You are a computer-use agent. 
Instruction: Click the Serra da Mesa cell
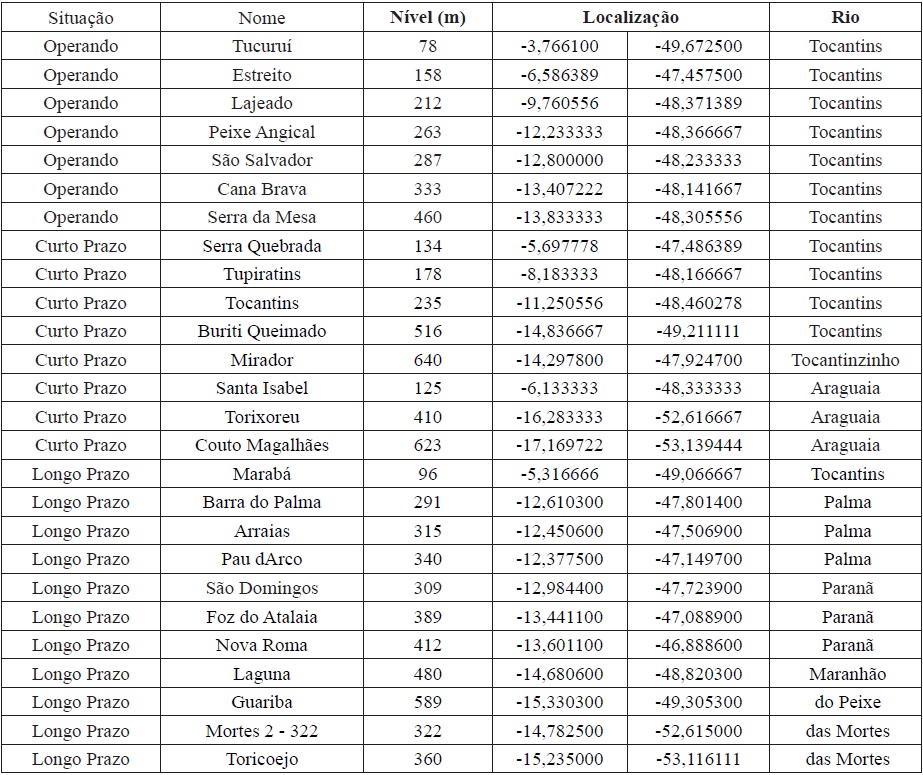coord(262,218)
